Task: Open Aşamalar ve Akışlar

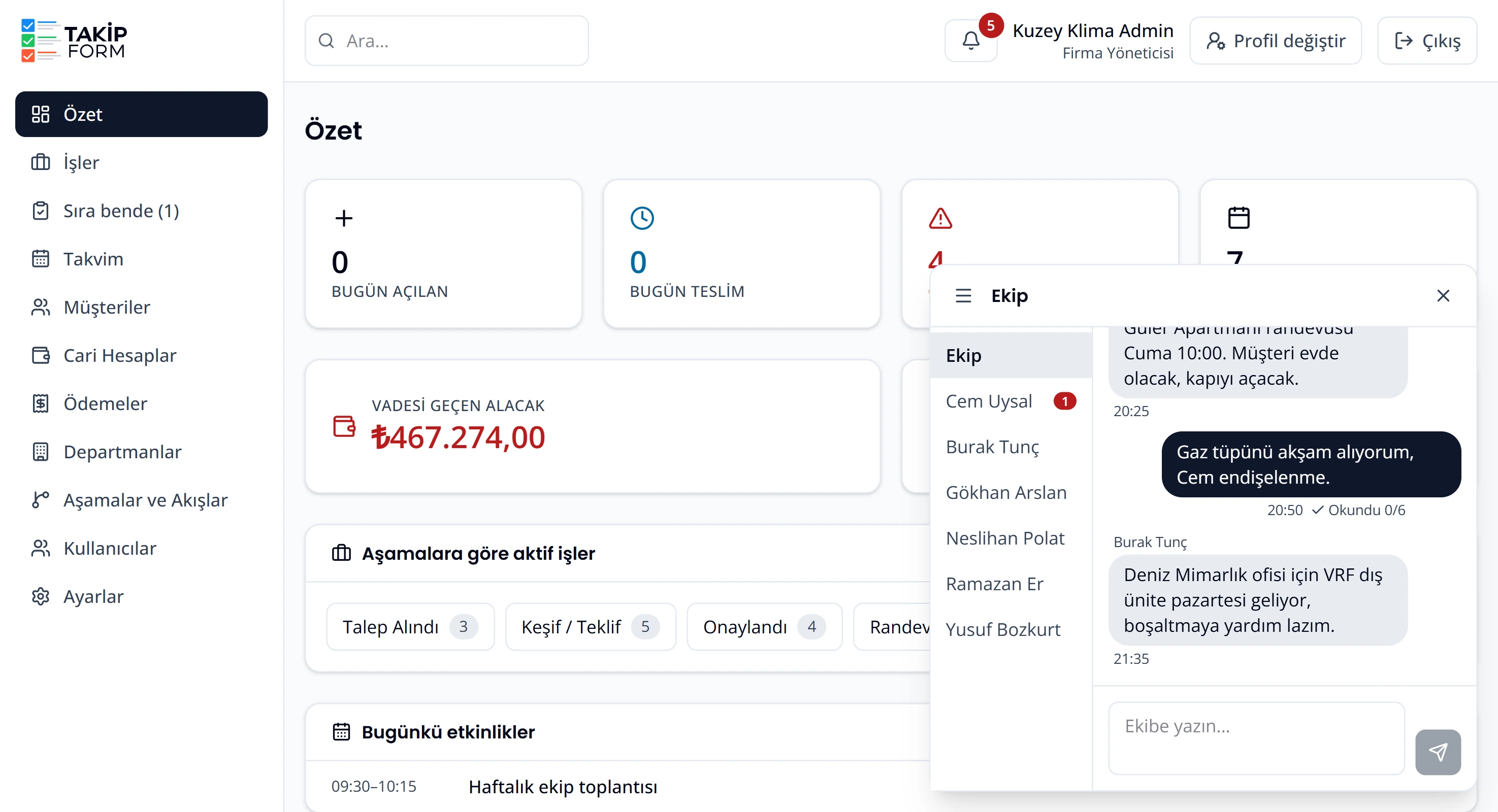Action: tap(141, 500)
